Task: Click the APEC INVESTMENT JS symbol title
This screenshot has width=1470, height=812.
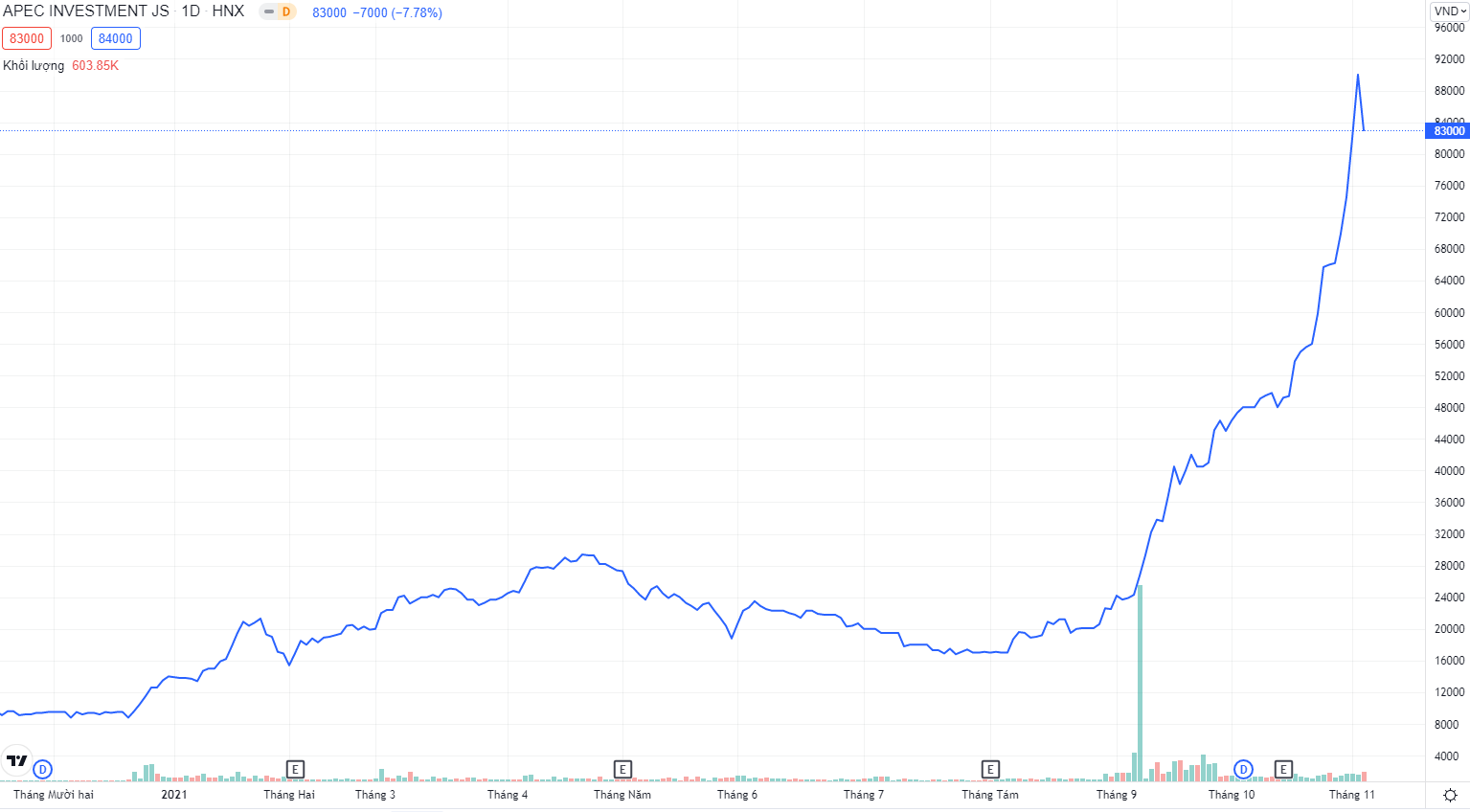Action: pos(86,11)
